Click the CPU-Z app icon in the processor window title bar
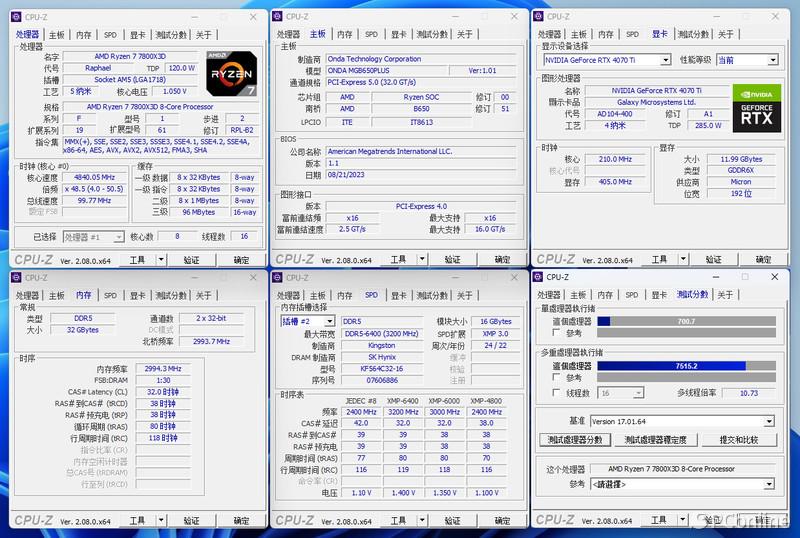The height and width of the screenshot is (538, 800). [x=16, y=17]
